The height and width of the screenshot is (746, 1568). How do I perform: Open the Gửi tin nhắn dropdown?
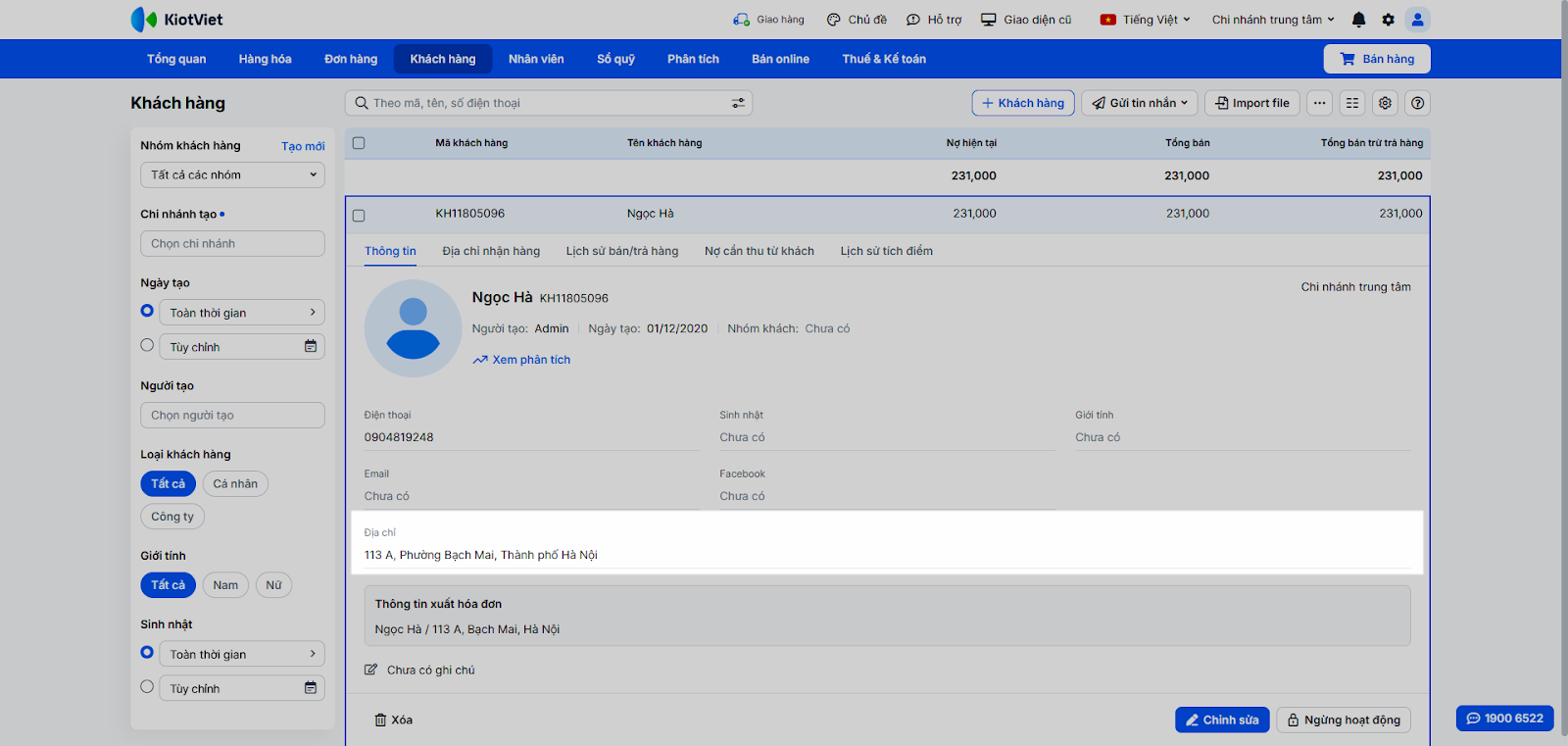pos(1140,103)
